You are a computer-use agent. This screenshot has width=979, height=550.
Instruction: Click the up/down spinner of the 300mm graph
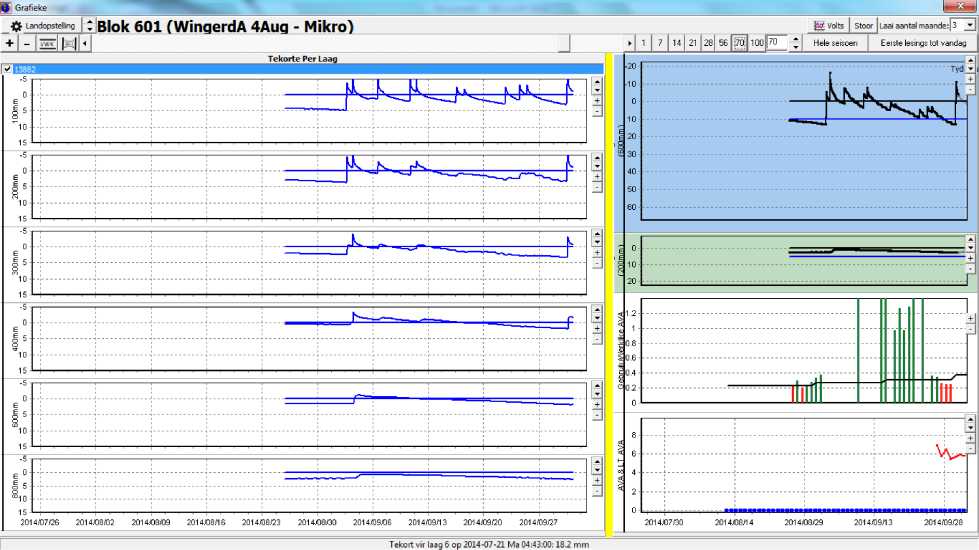(597, 238)
